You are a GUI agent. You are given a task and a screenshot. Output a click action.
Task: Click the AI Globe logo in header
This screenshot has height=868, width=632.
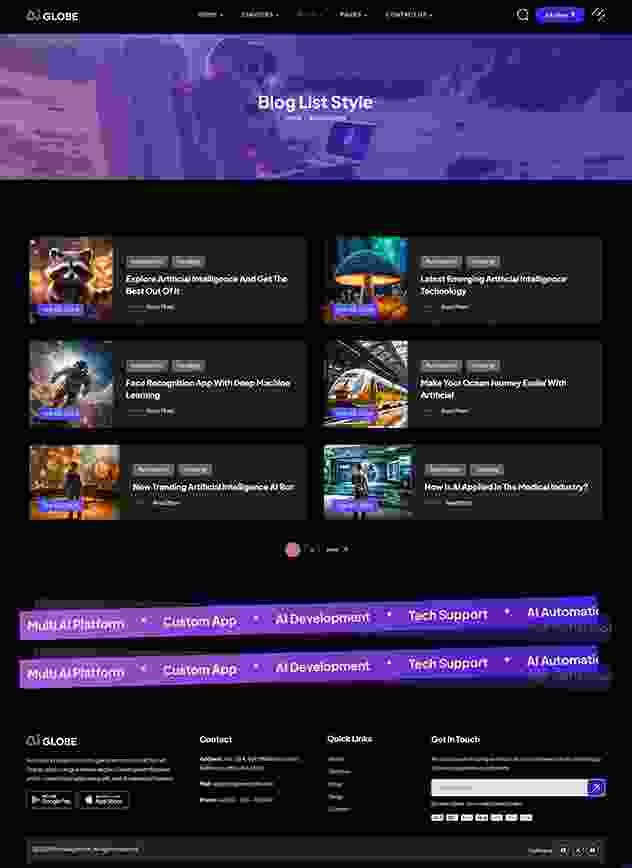[x=52, y=16]
